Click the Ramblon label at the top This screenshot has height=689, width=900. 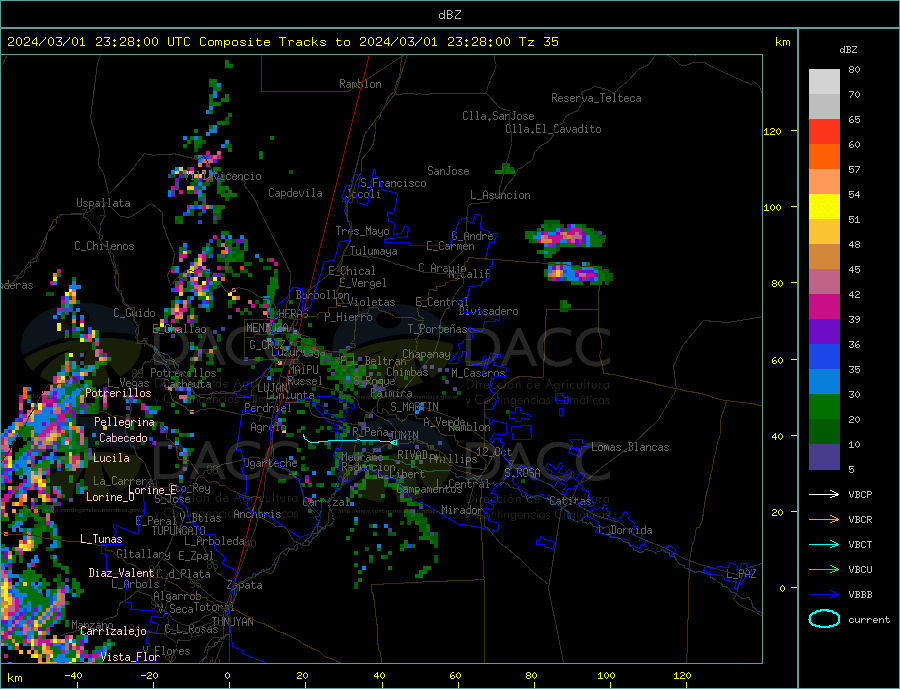(360, 84)
